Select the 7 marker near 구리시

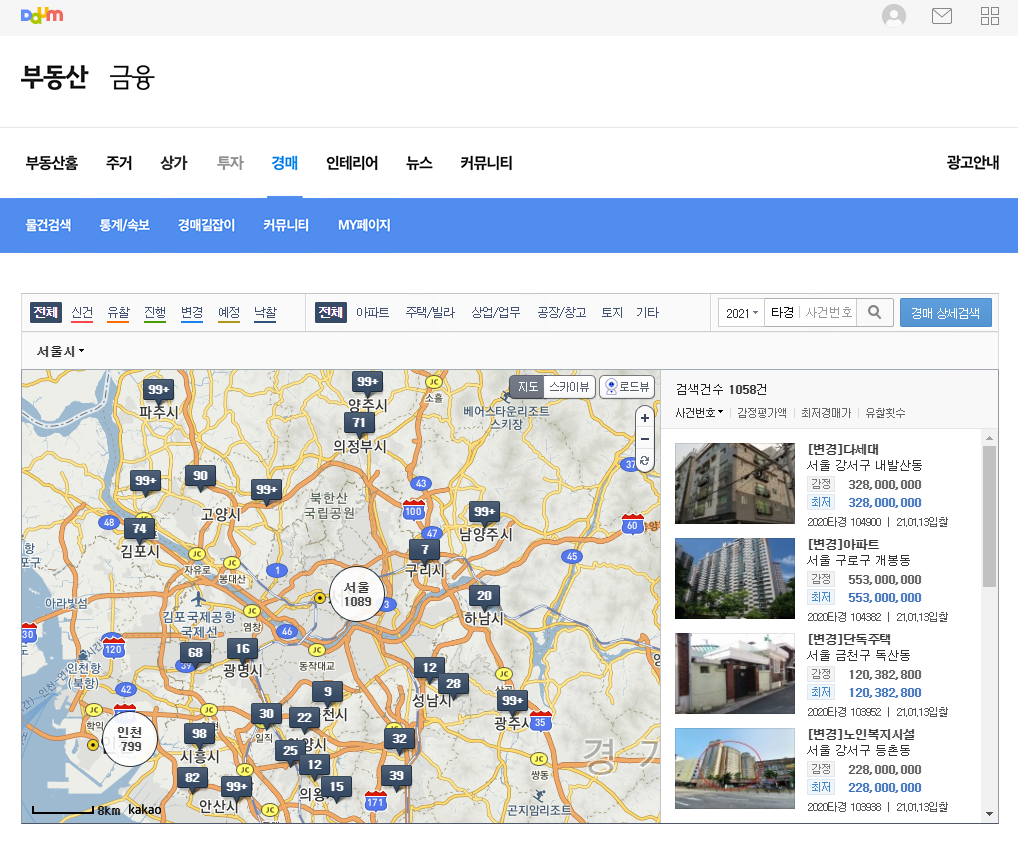pyautogui.click(x=425, y=550)
